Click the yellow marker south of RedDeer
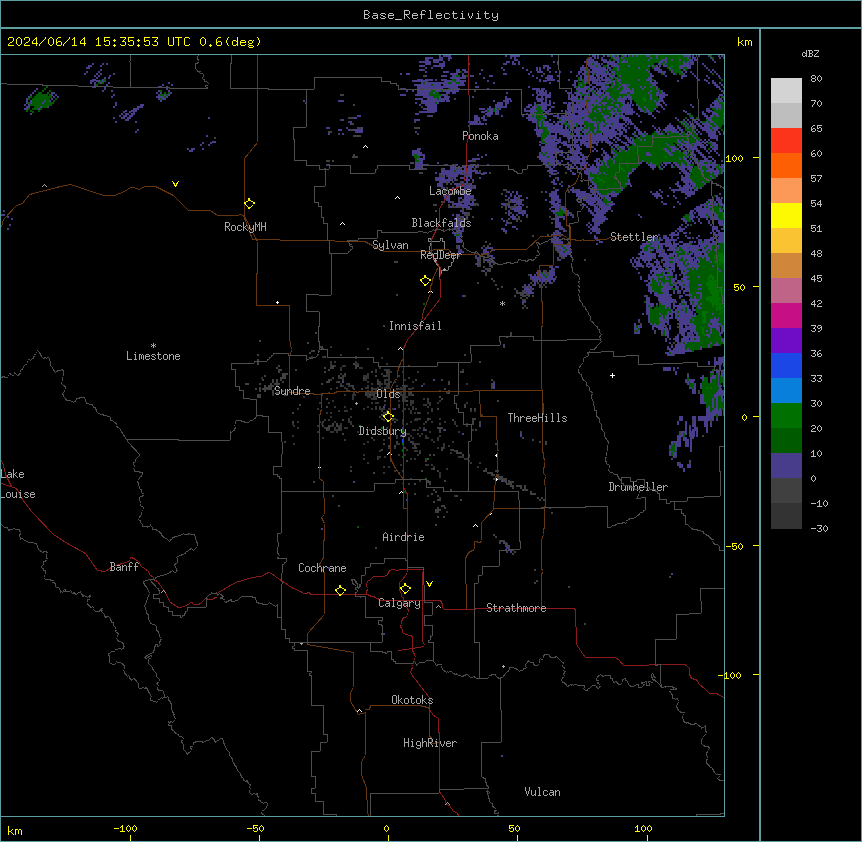The image size is (862, 842). tap(426, 281)
